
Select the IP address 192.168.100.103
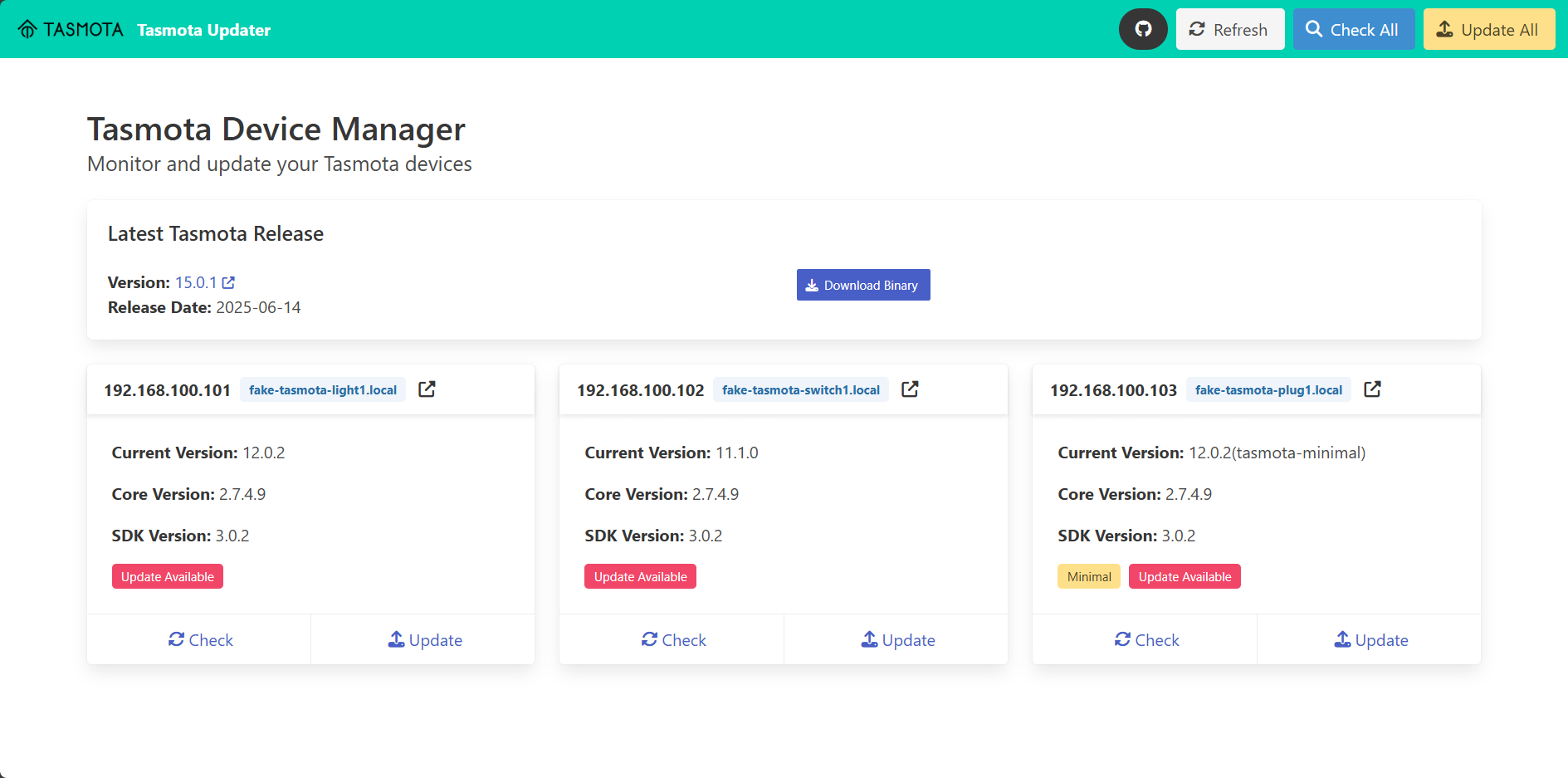click(x=1113, y=390)
